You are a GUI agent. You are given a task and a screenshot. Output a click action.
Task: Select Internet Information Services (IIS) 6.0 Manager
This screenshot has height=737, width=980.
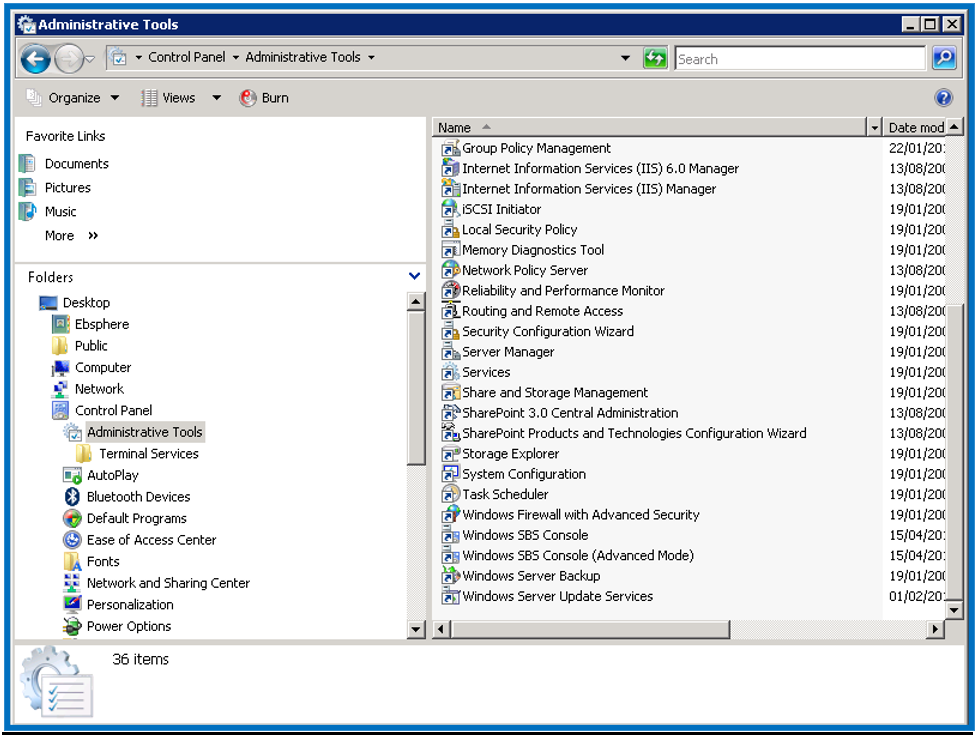(x=600, y=169)
